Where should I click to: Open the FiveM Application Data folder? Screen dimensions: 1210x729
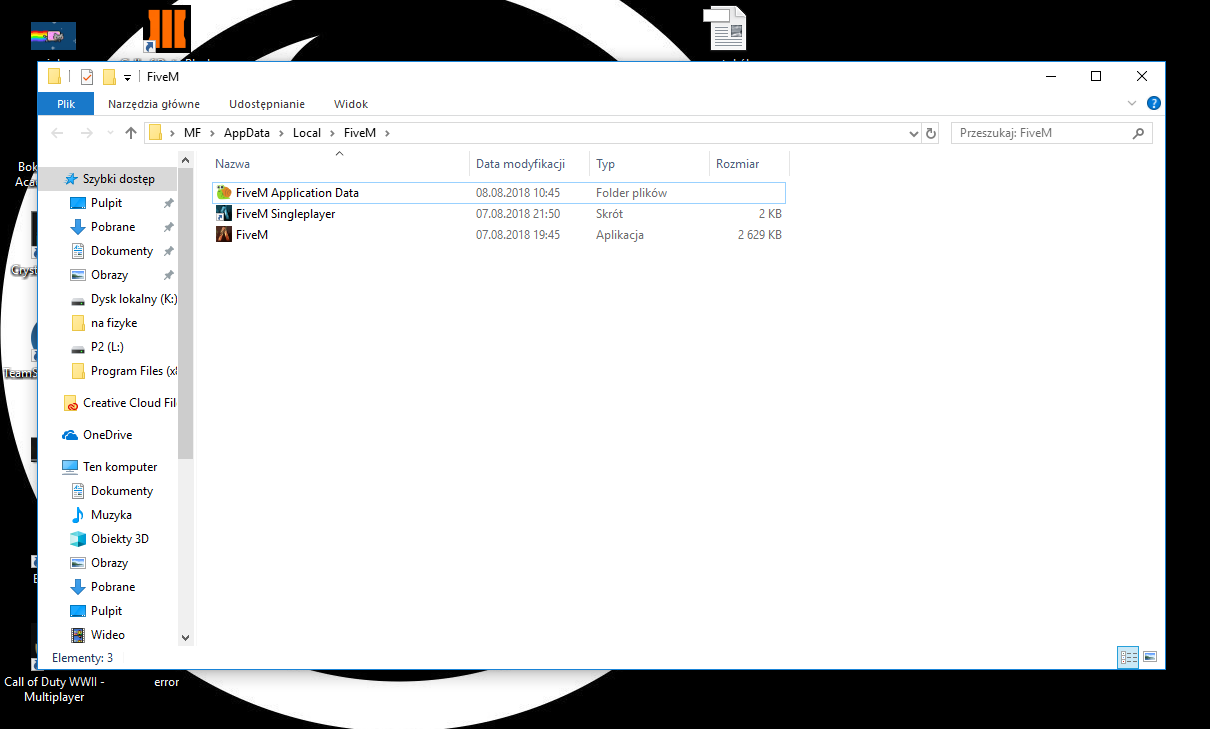coord(296,193)
